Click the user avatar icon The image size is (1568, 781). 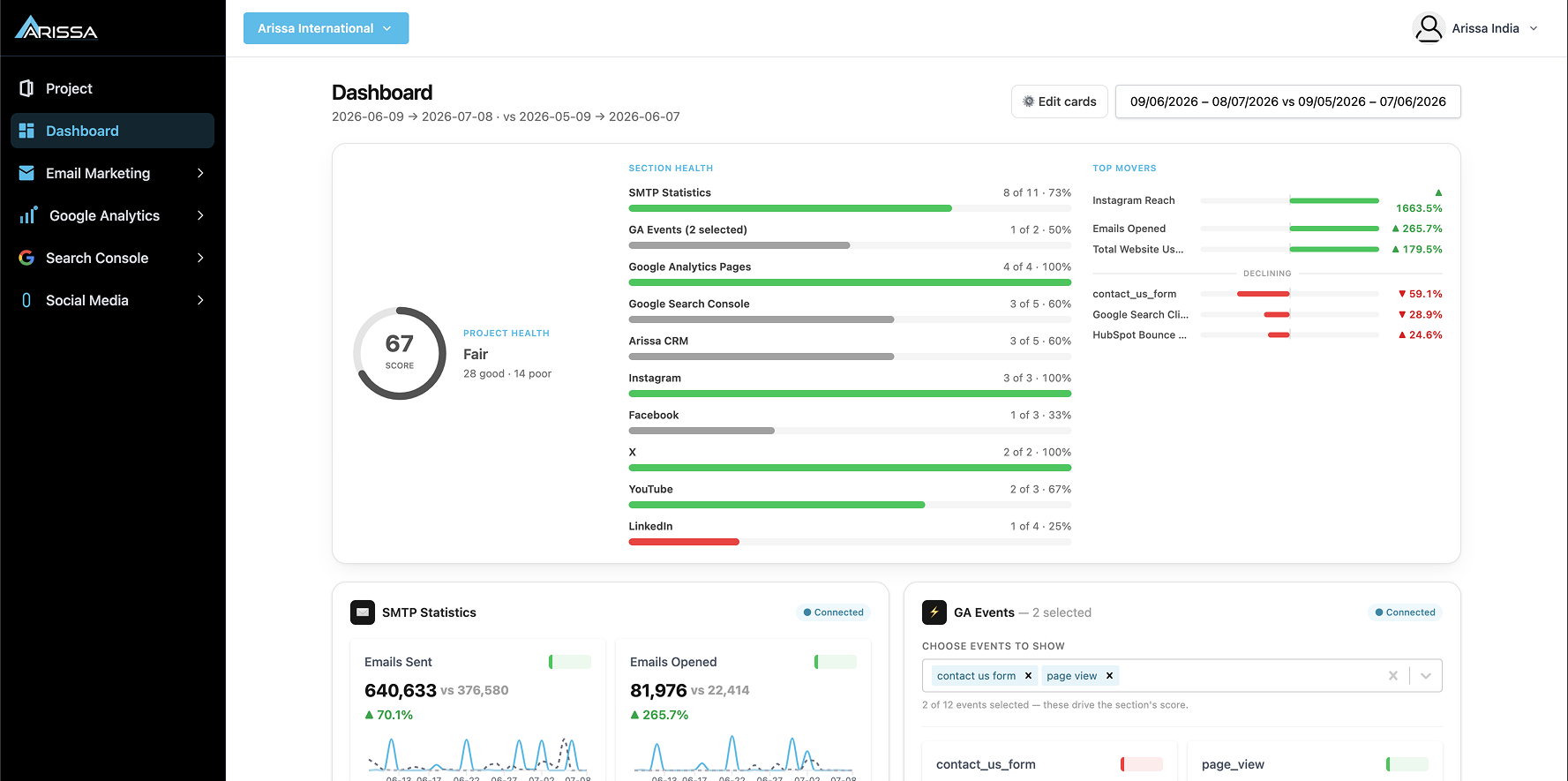[x=1429, y=28]
